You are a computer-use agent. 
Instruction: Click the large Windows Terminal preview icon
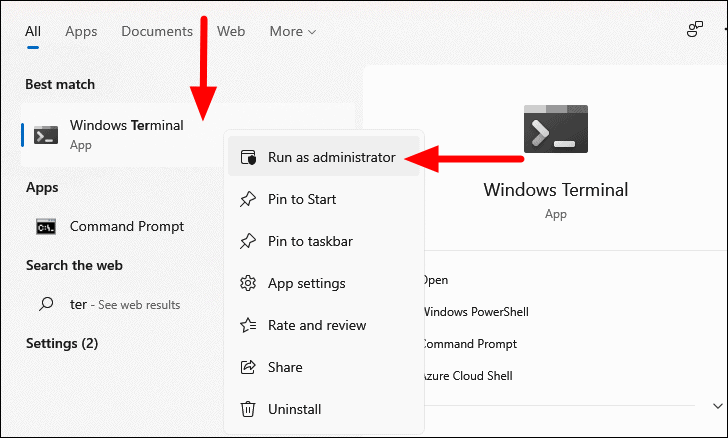coord(556,129)
